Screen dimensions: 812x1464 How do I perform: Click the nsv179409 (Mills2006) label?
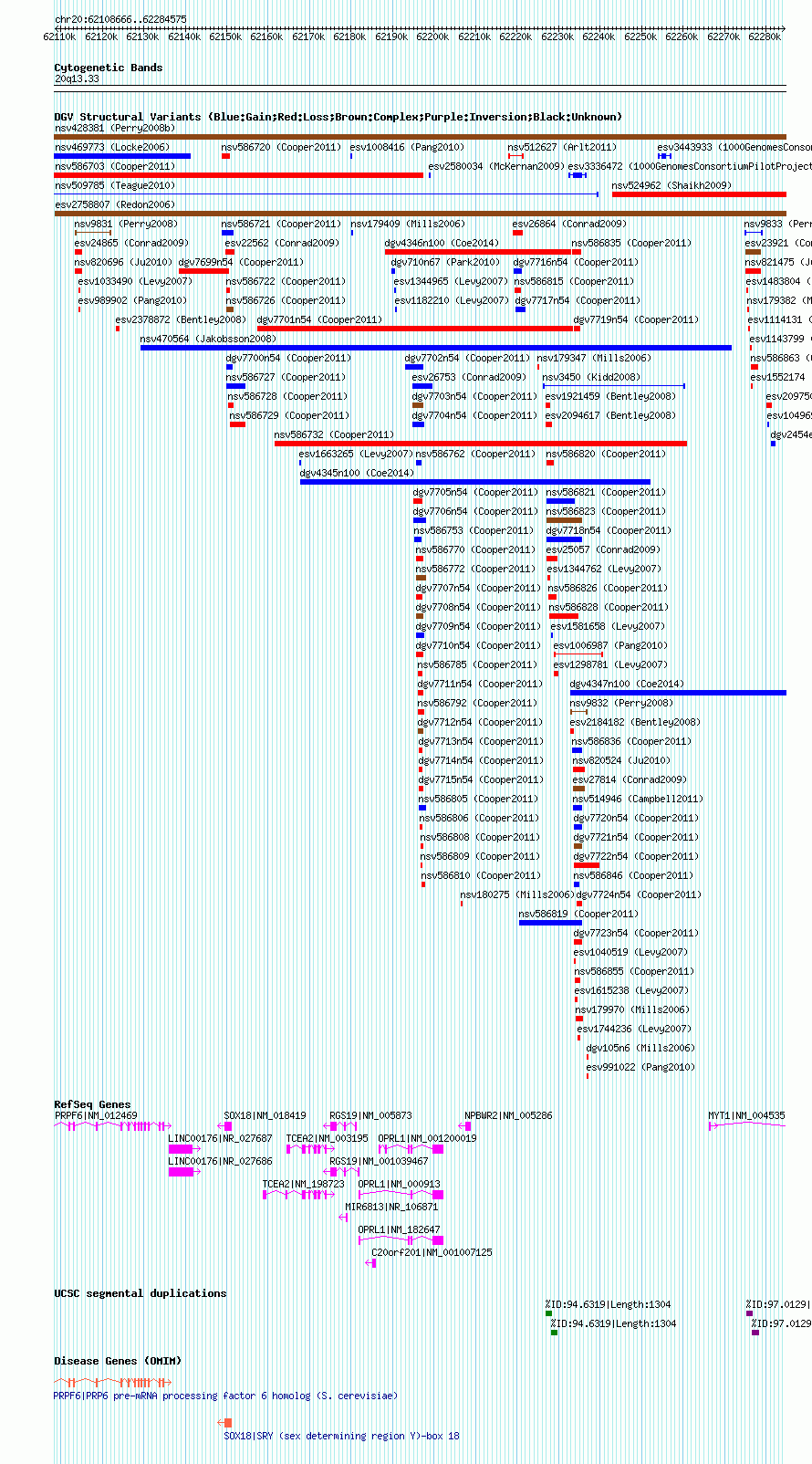pos(408,224)
